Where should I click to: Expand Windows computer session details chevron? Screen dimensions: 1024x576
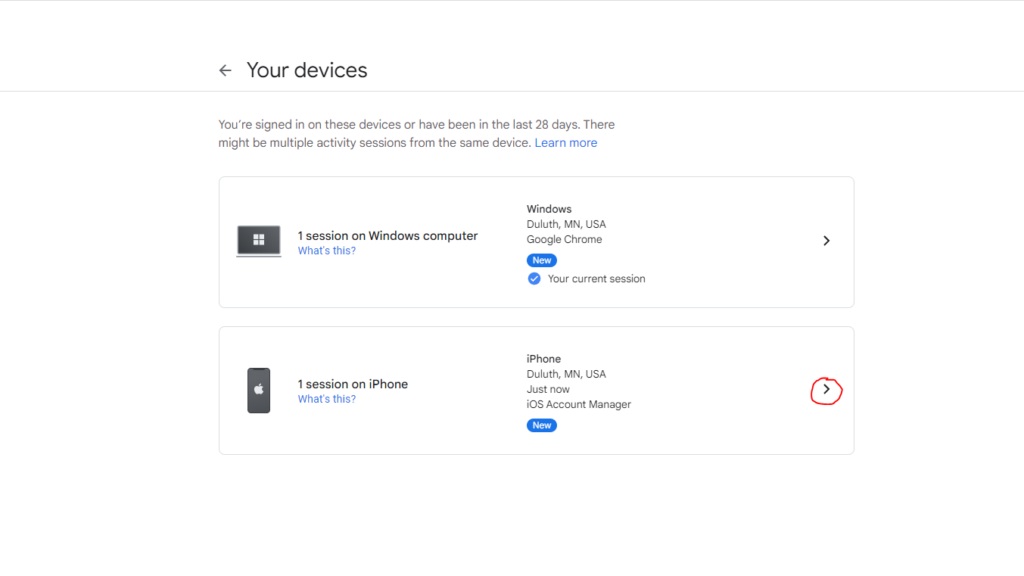[826, 241]
